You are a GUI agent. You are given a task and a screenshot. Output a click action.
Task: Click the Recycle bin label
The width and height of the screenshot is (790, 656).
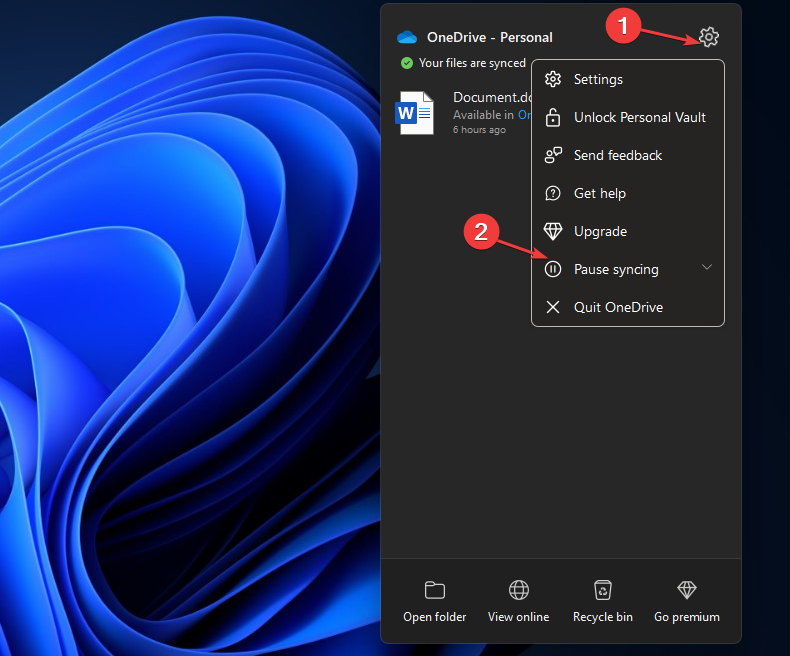(x=603, y=617)
